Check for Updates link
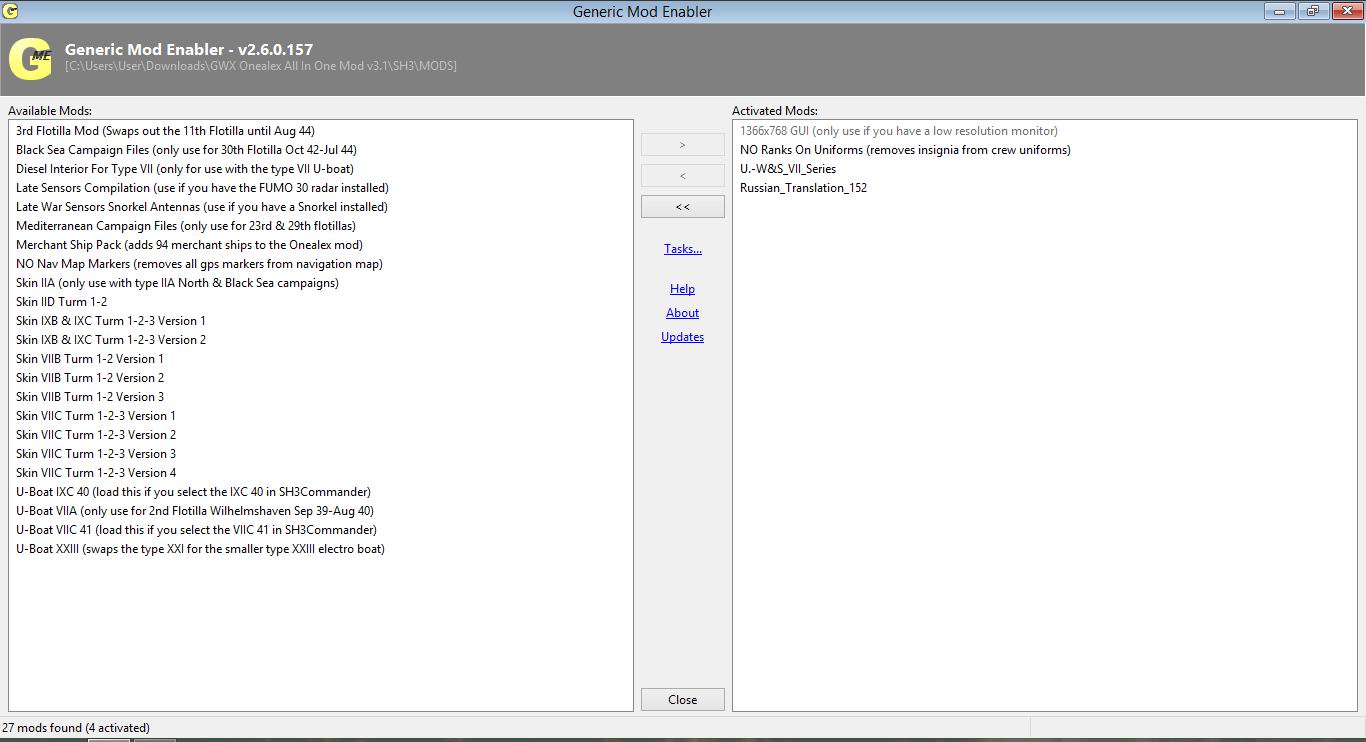 683,337
